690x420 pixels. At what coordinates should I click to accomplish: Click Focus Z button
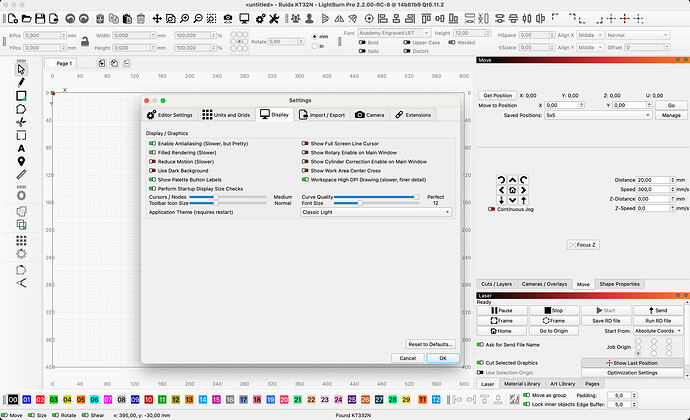pyautogui.click(x=583, y=245)
